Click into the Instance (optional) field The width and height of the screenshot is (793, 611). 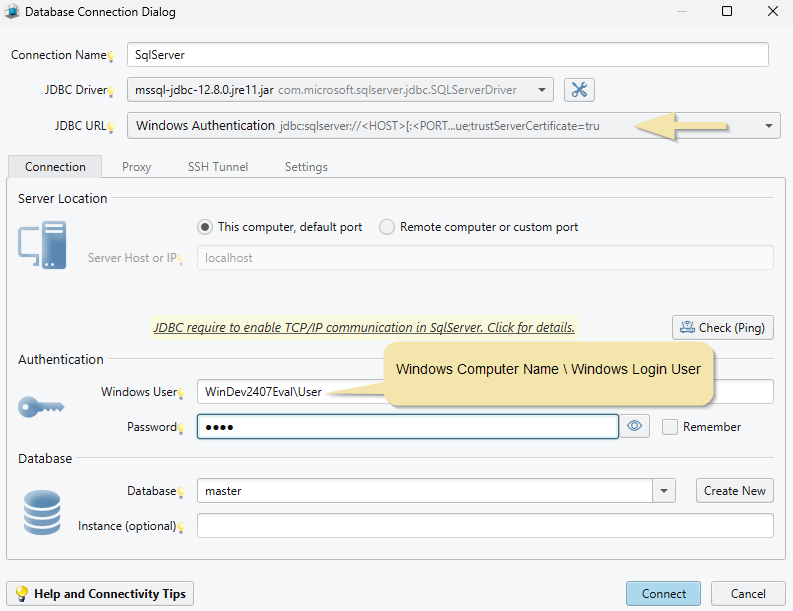tap(485, 526)
